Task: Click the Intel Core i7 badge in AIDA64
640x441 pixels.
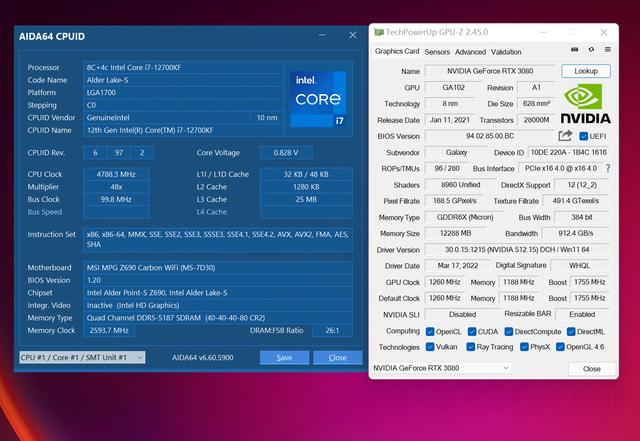Action: (x=318, y=99)
